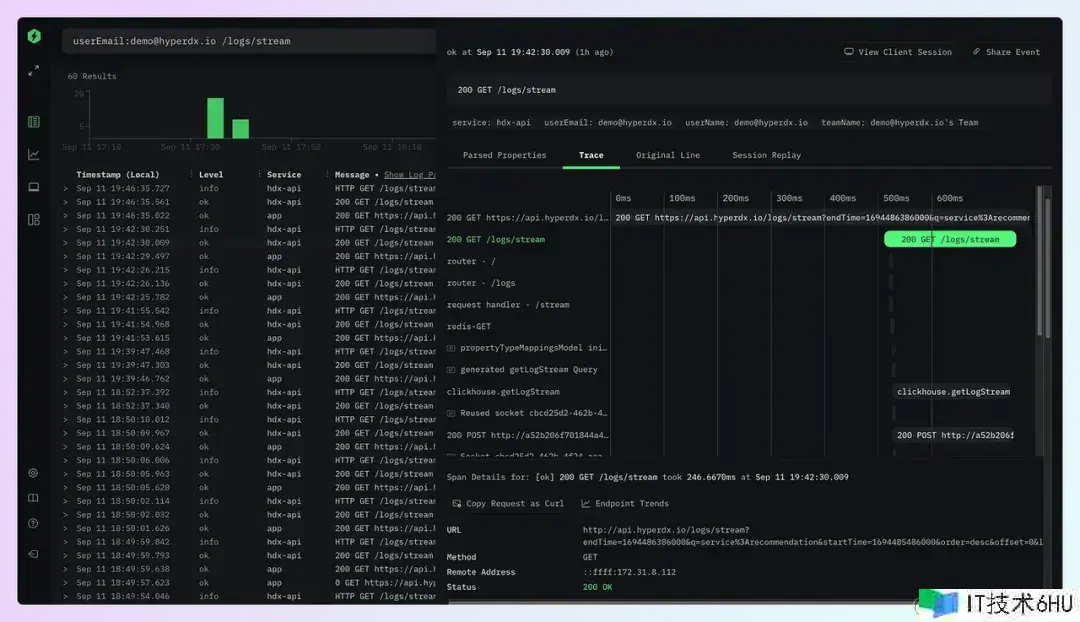Click the search query input field

[249, 41]
